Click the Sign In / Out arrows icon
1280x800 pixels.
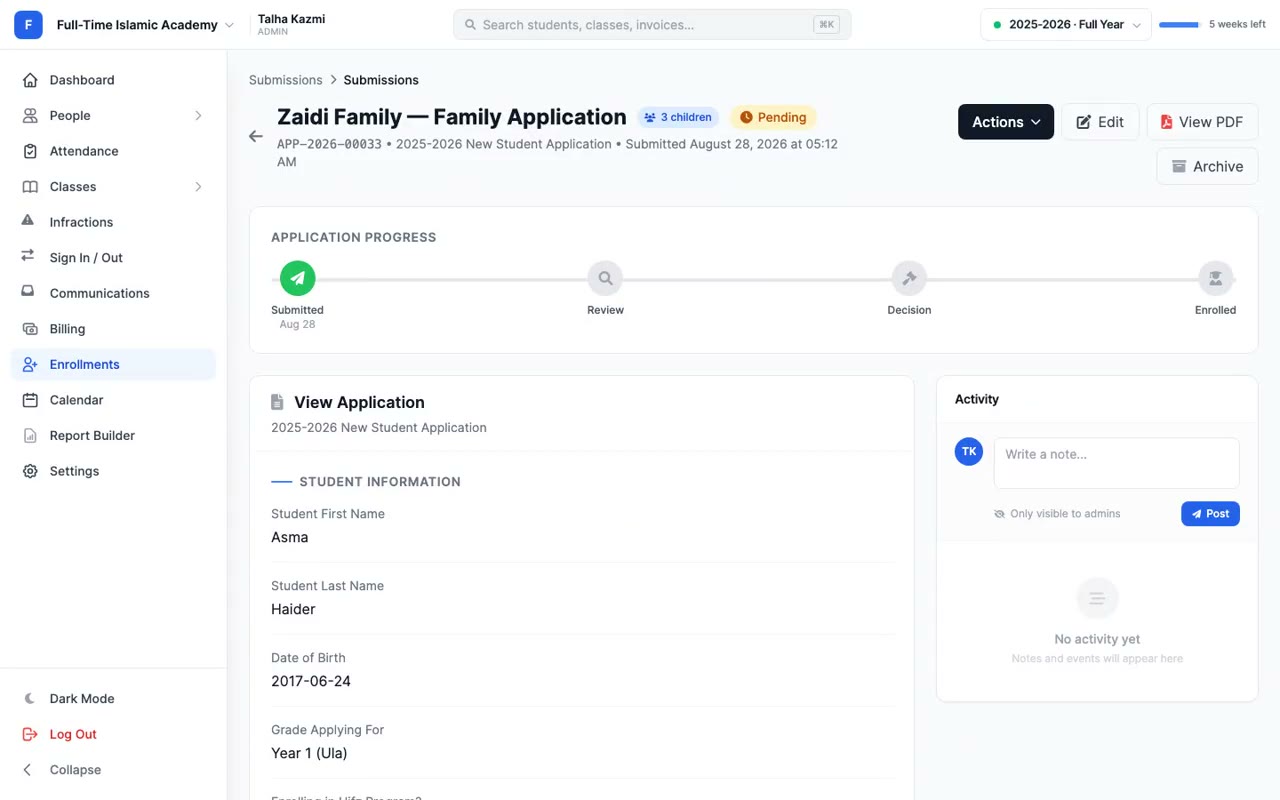pos(29,257)
